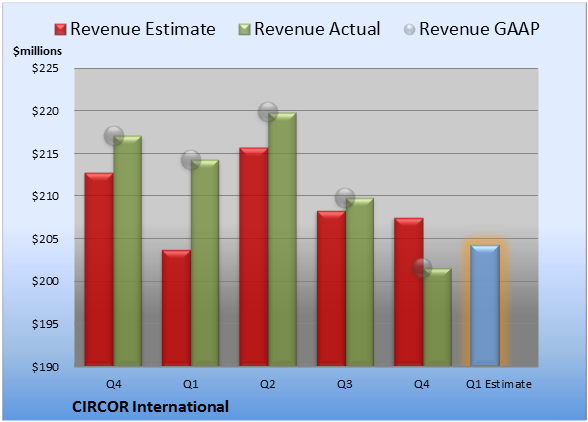Click the 'Q3' quarter label

point(345,384)
